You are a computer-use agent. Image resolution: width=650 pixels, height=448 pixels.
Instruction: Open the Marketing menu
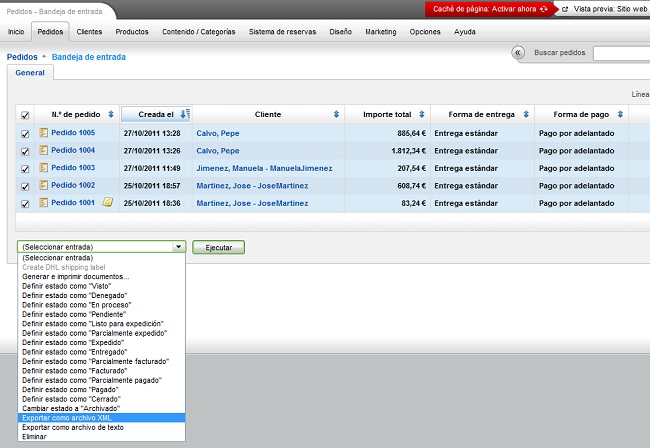click(381, 31)
